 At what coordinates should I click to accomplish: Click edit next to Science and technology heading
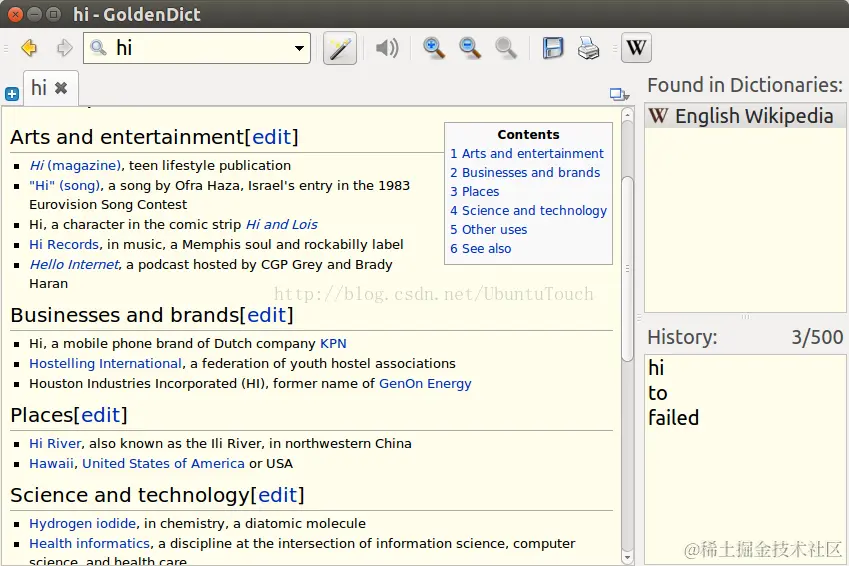coord(278,495)
